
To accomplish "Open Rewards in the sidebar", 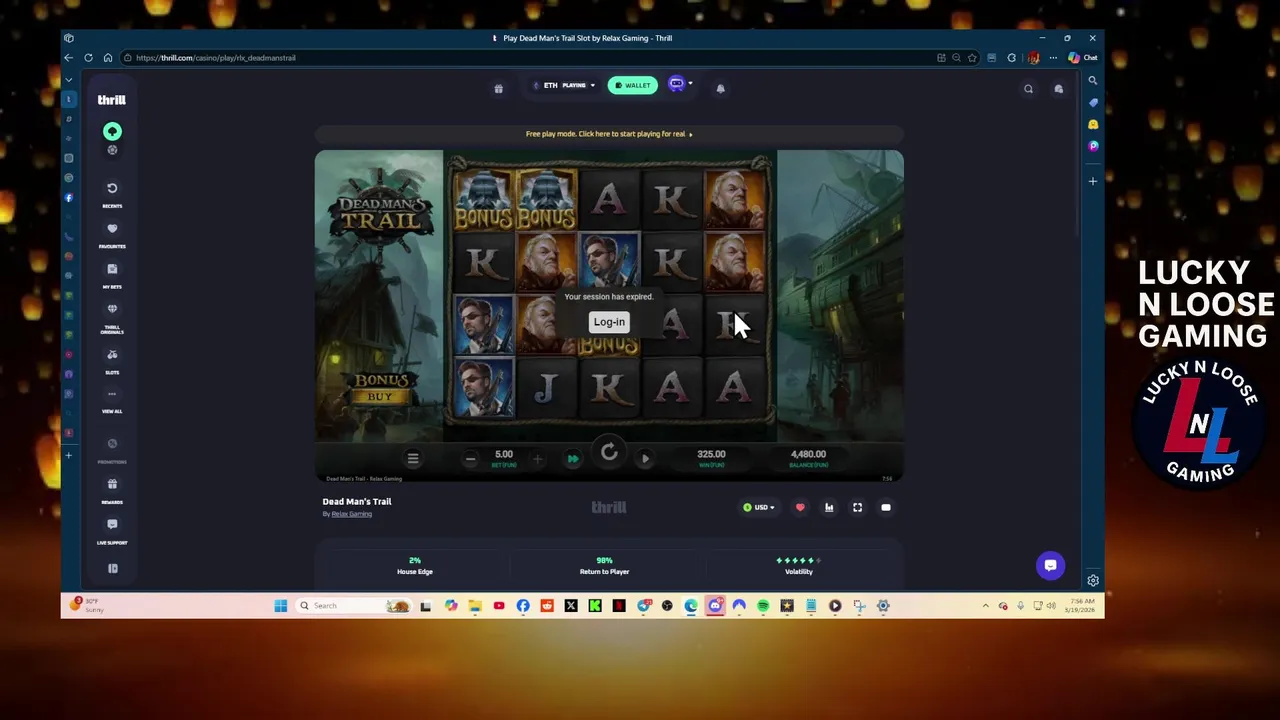I will [112, 490].
